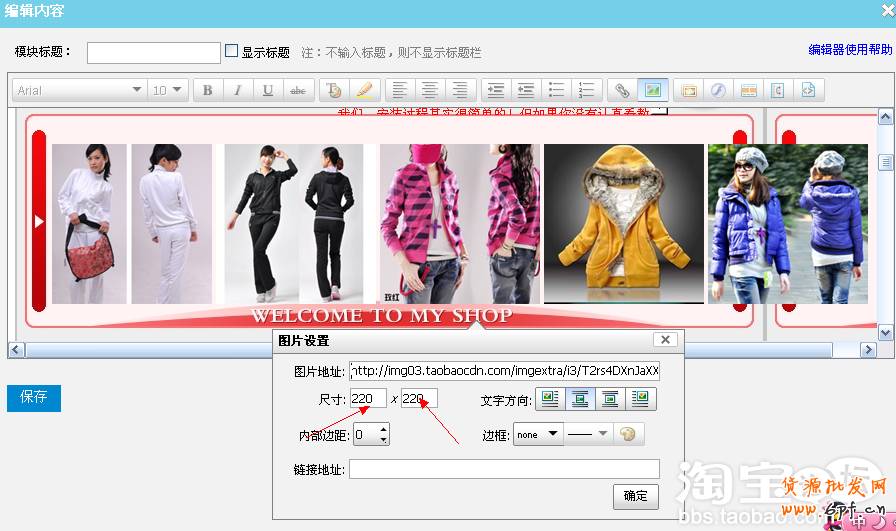Apply italic formatting
896x531 pixels.
click(237, 90)
